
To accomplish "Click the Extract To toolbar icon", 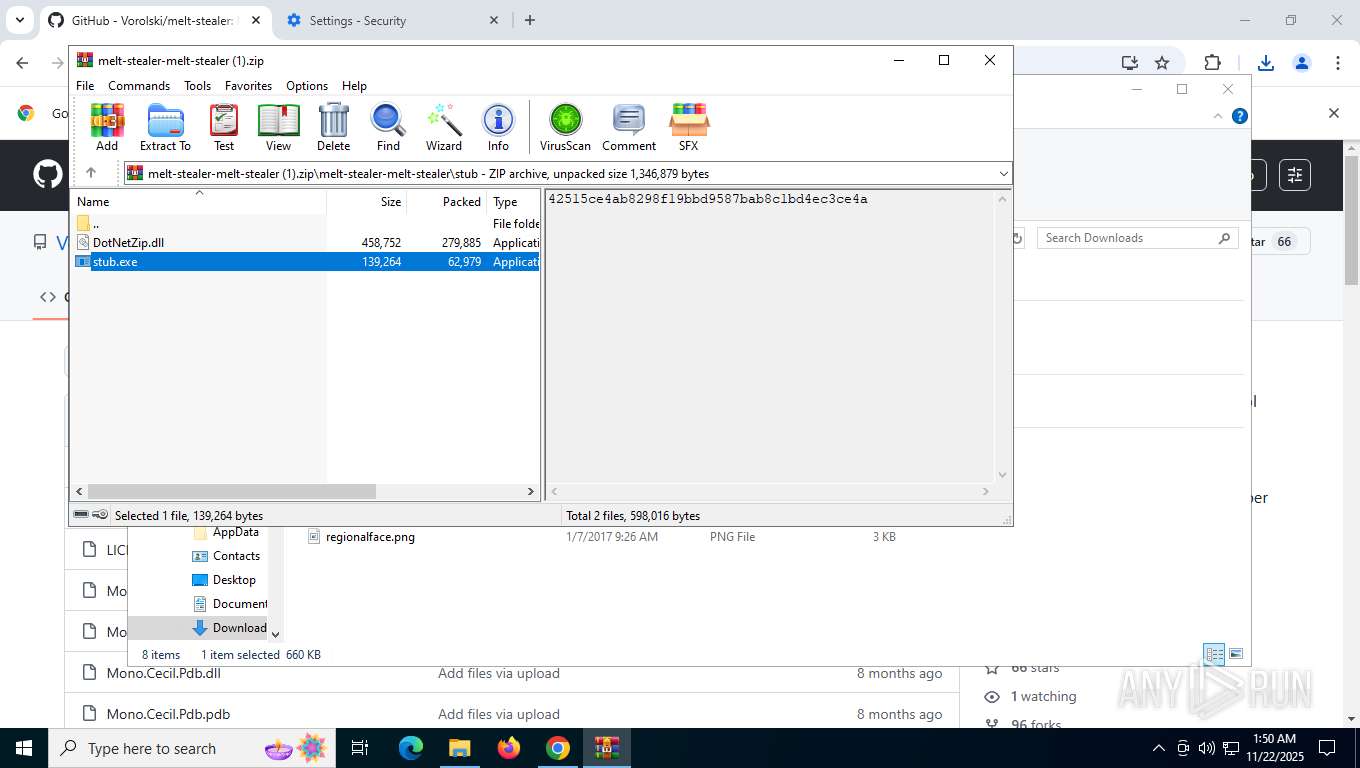I will pyautogui.click(x=165, y=127).
